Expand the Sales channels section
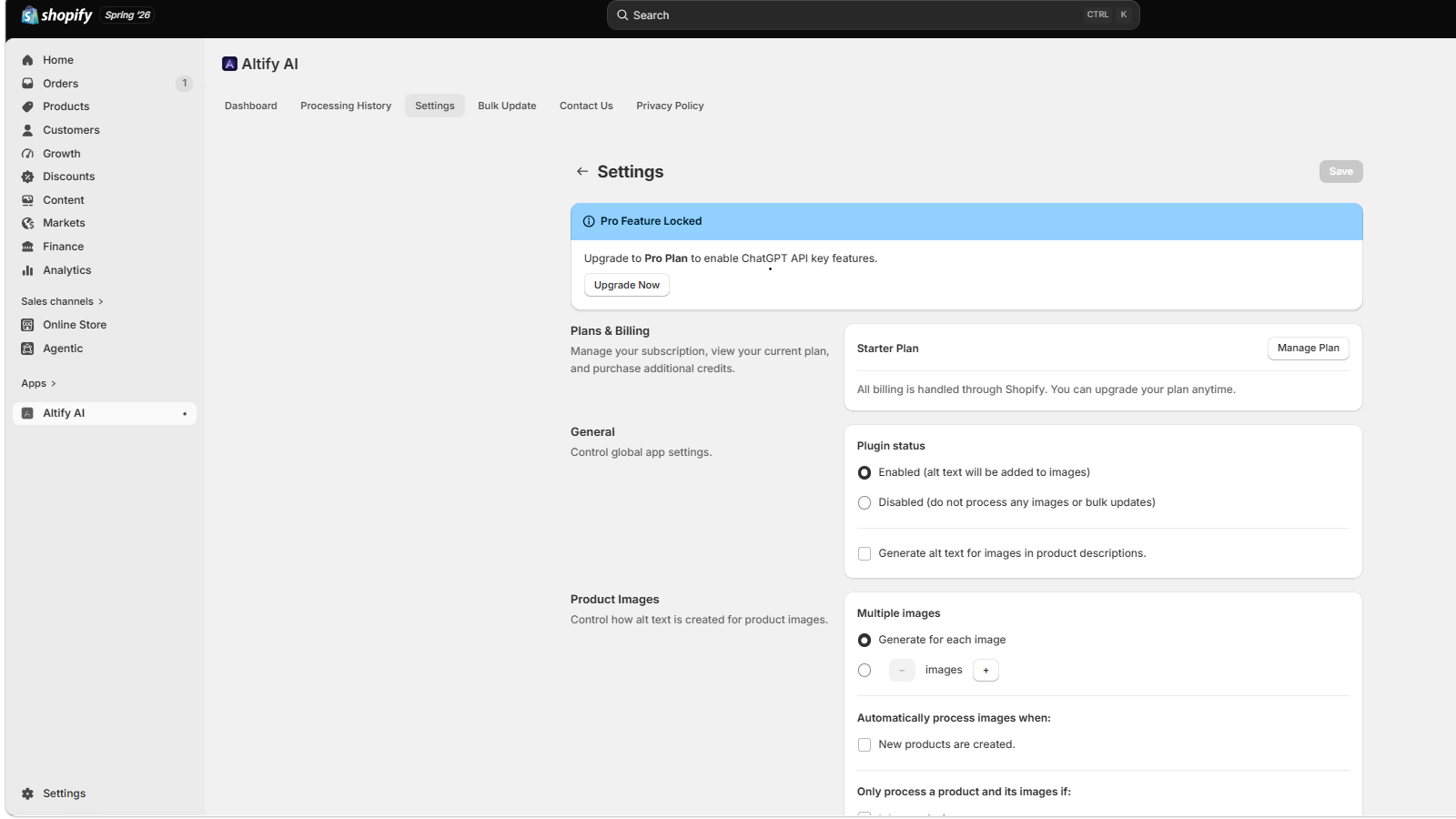The height and width of the screenshot is (819, 1456). [63, 301]
